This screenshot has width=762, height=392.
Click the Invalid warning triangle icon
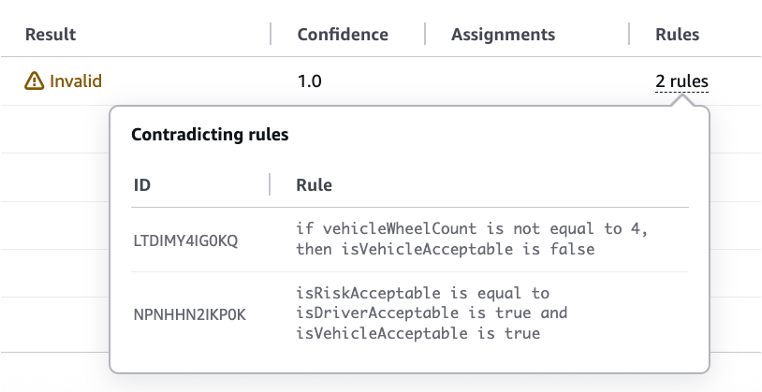coord(34,81)
